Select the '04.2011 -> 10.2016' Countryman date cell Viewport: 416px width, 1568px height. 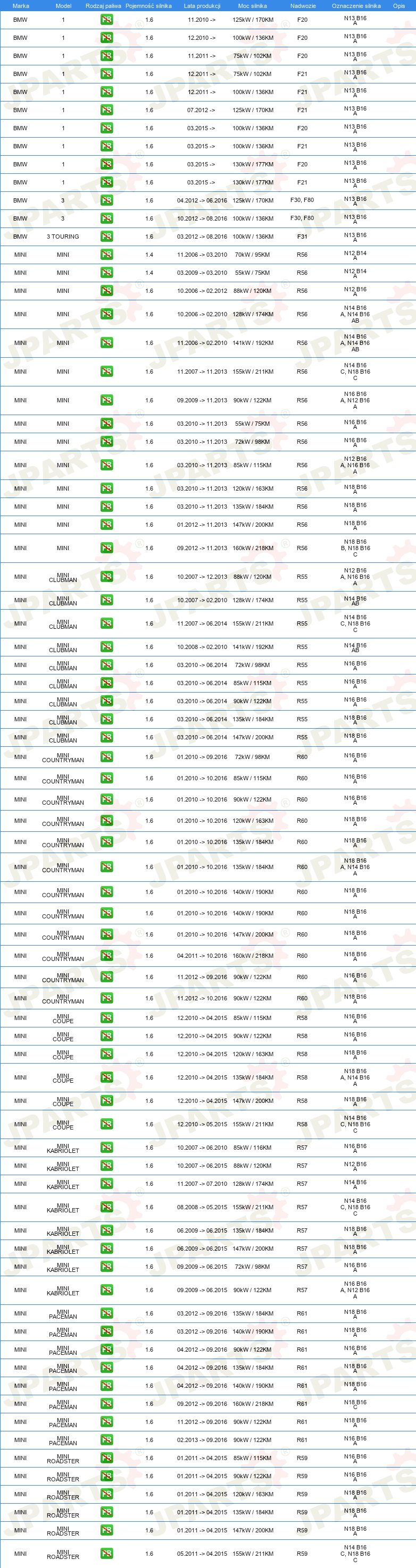tap(202, 956)
